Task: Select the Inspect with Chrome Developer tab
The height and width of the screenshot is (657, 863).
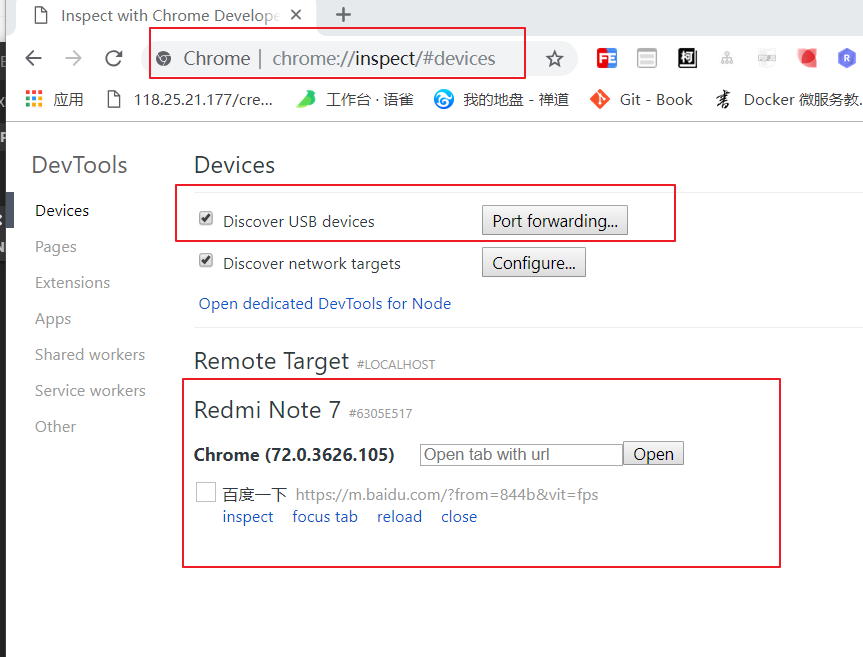Action: pos(165,15)
